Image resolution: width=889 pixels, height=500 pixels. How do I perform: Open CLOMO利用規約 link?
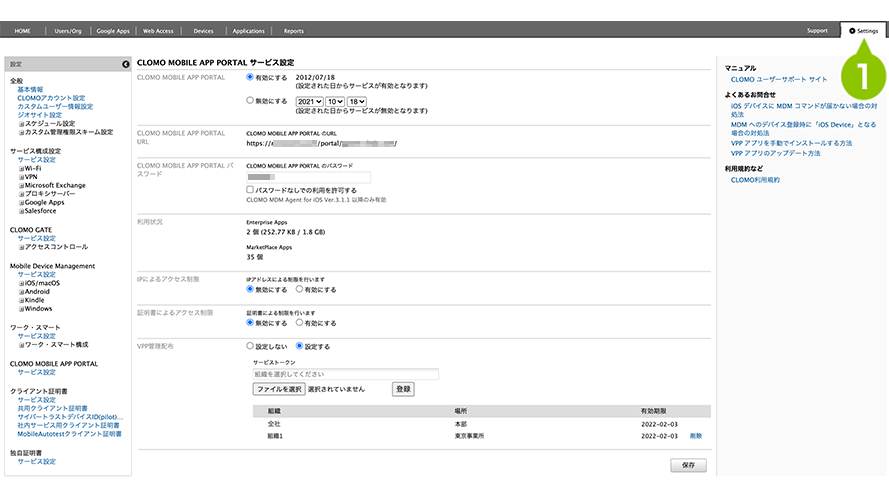coord(755,180)
